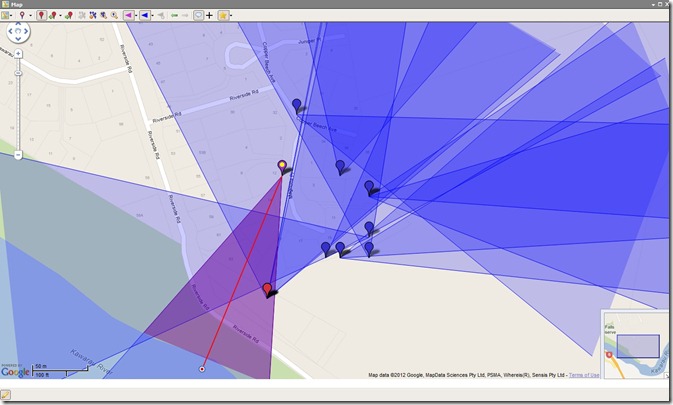The image size is (673, 405).
Task: Toggle the yellow star favorites button
Action: coord(223,15)
